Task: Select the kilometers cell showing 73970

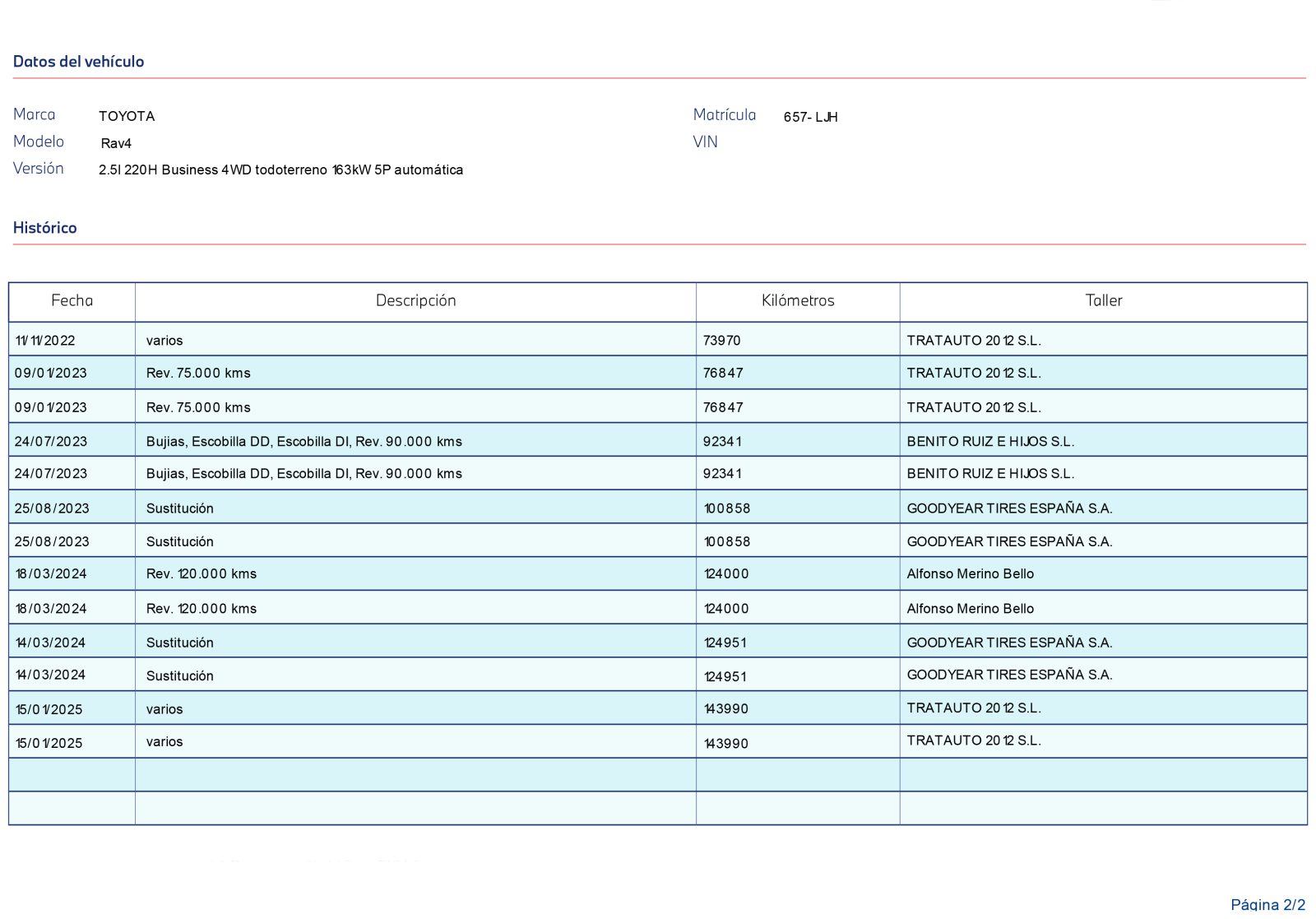Action: 721,341
